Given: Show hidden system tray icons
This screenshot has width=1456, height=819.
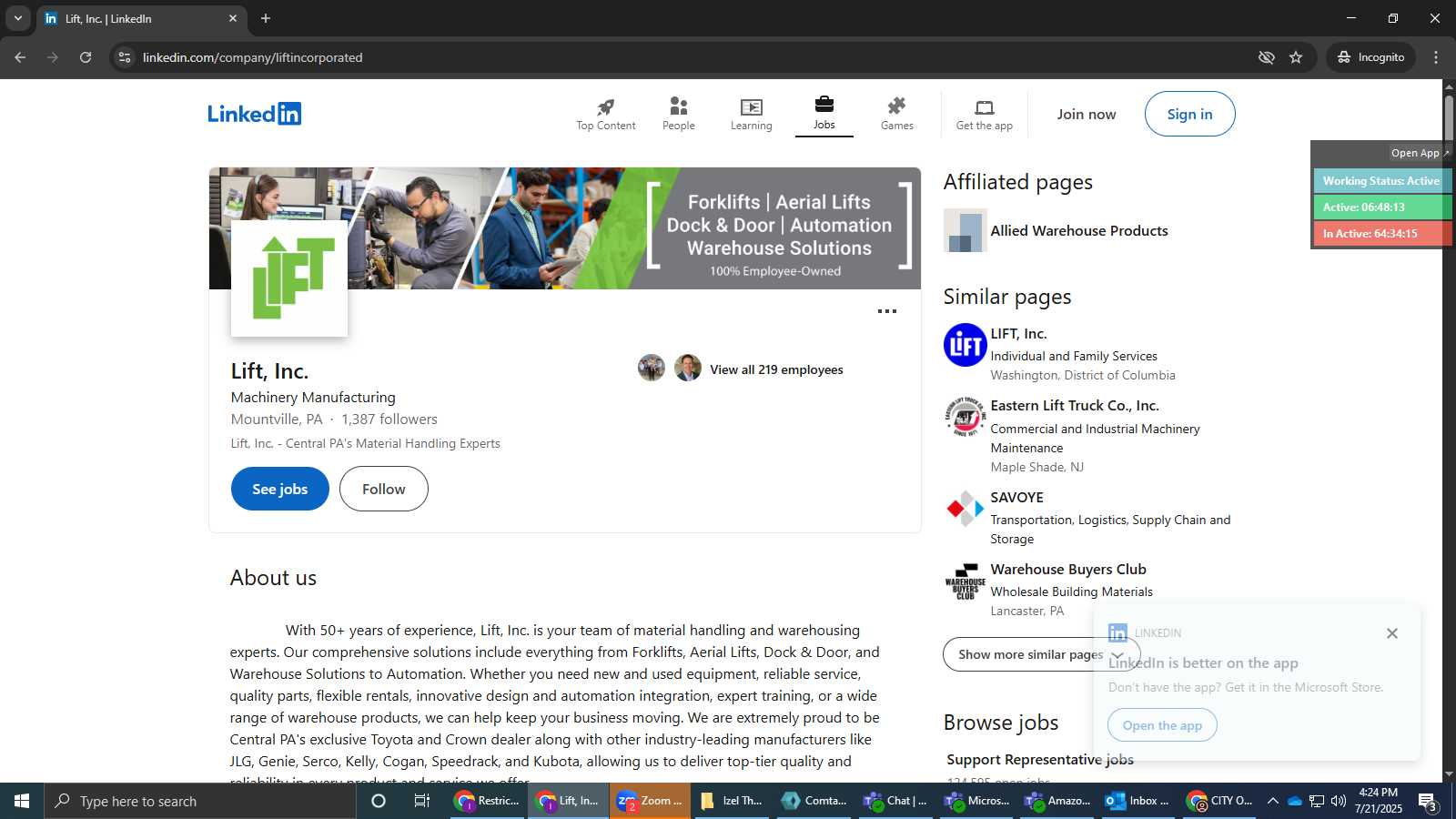Looking at the screenshot, I should point(1273,801).
